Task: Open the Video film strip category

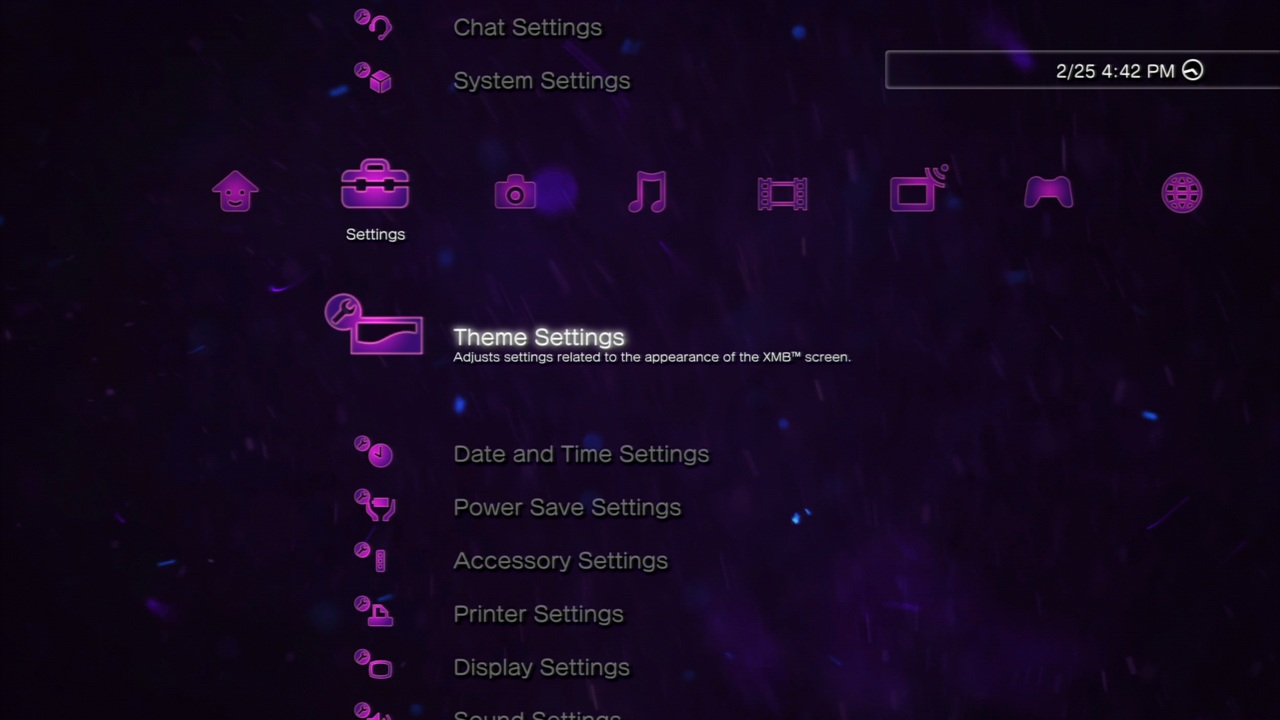Action: pyautogui.click(x=782, y=194)
